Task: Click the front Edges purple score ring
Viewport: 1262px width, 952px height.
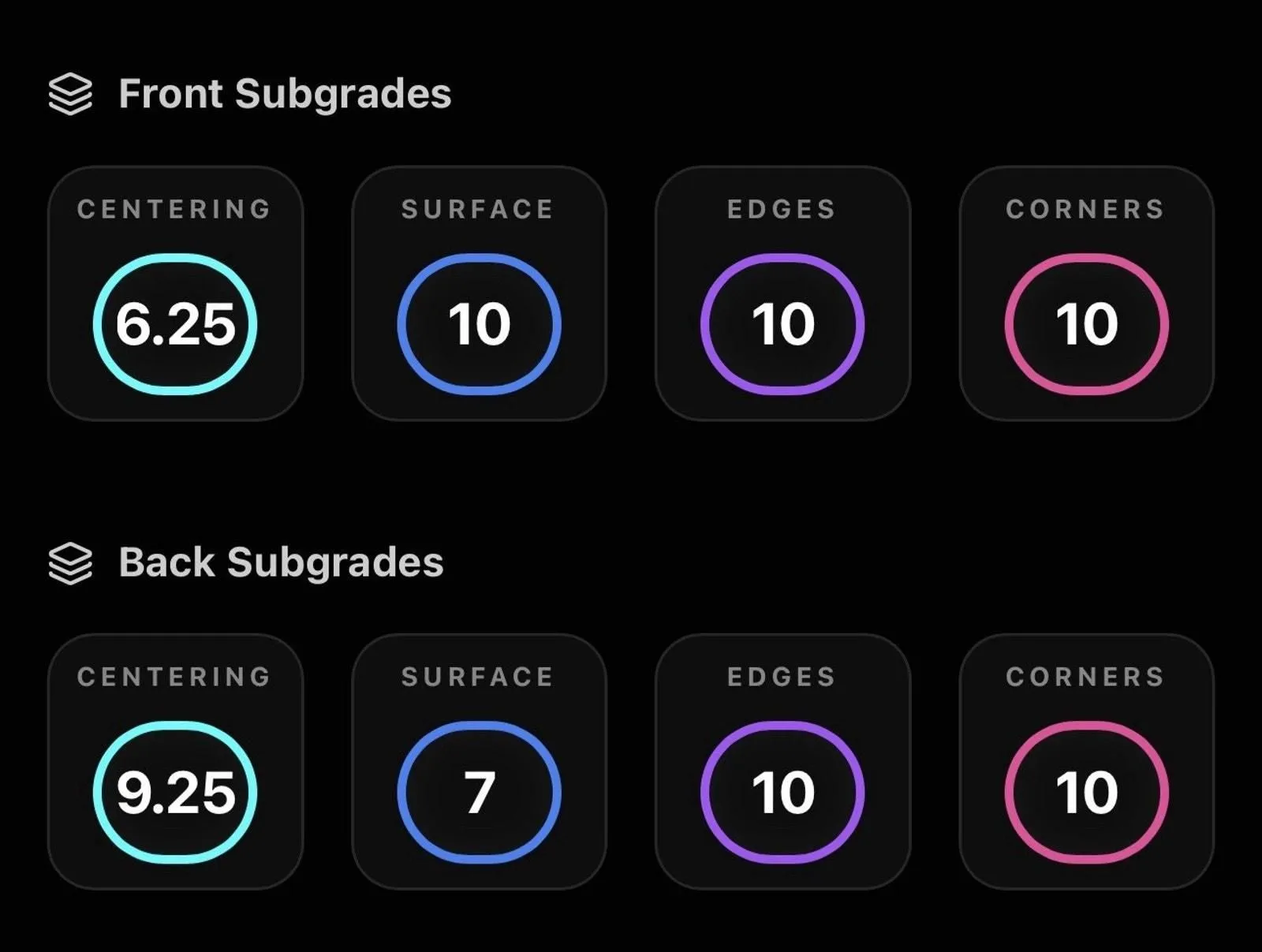Action: pos(782,324)
